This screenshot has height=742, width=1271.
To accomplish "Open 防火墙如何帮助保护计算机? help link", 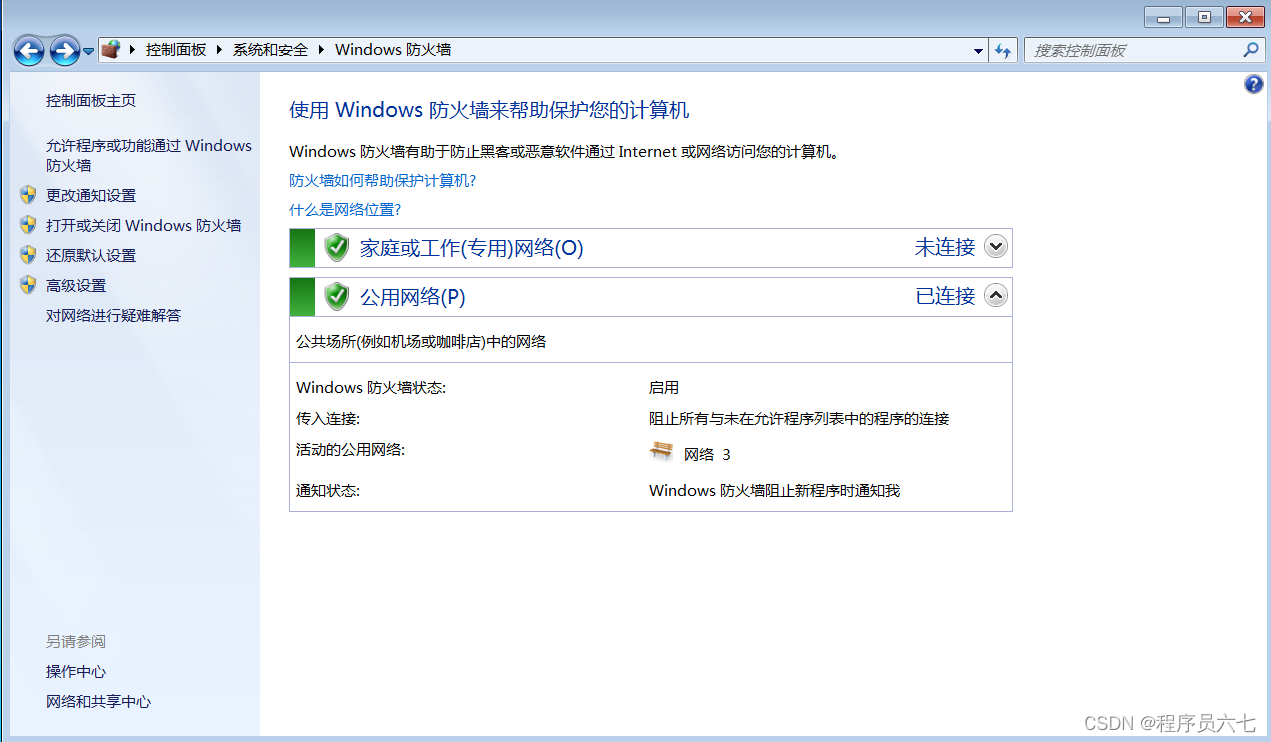I will pos(382,181).
